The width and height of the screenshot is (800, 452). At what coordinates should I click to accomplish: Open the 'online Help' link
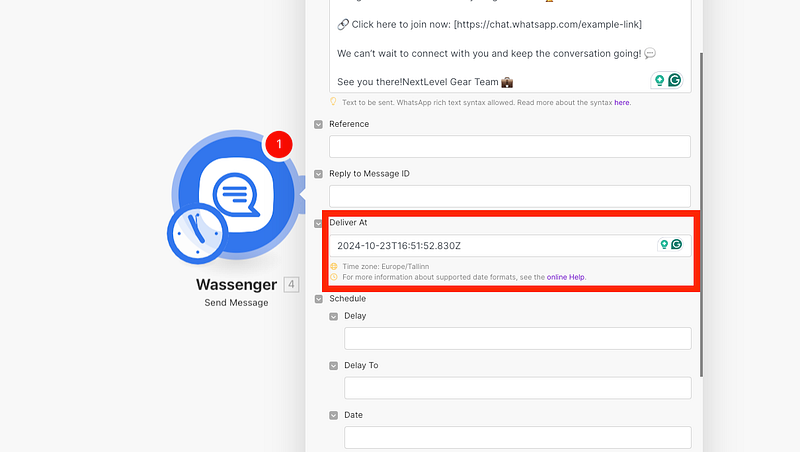(x=566, y=277)
